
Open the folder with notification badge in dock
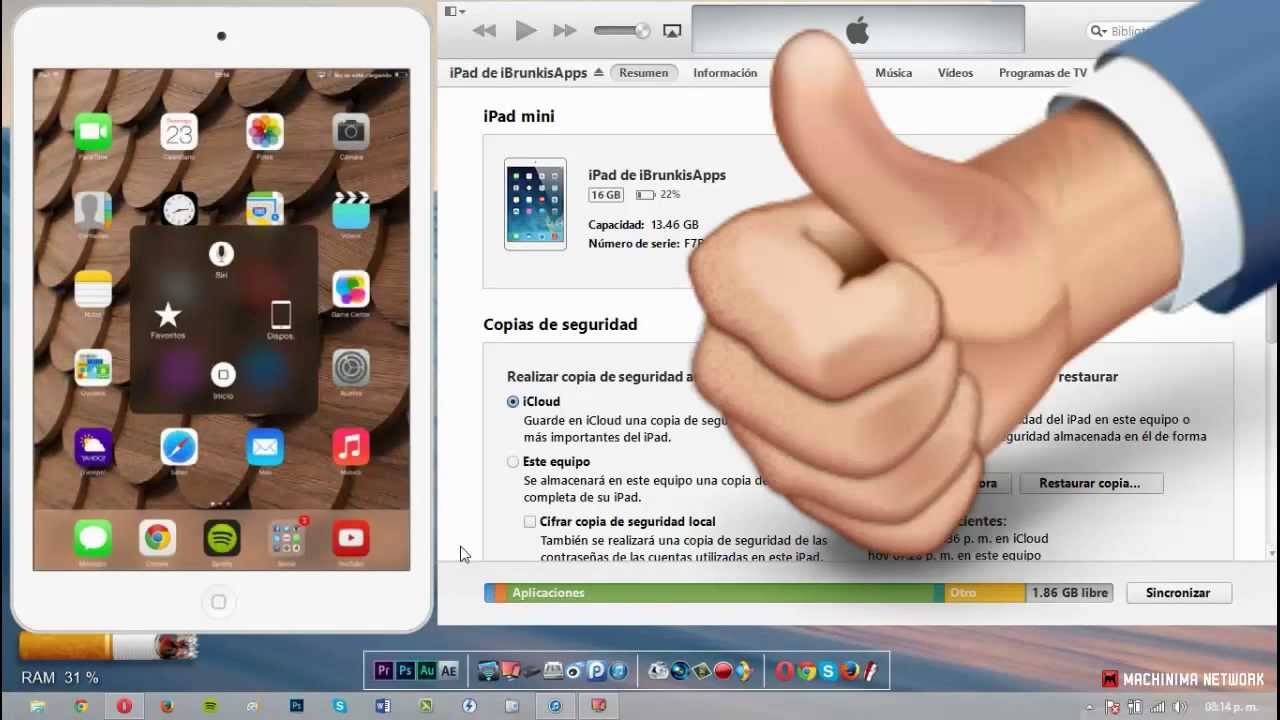coord(287,538)
